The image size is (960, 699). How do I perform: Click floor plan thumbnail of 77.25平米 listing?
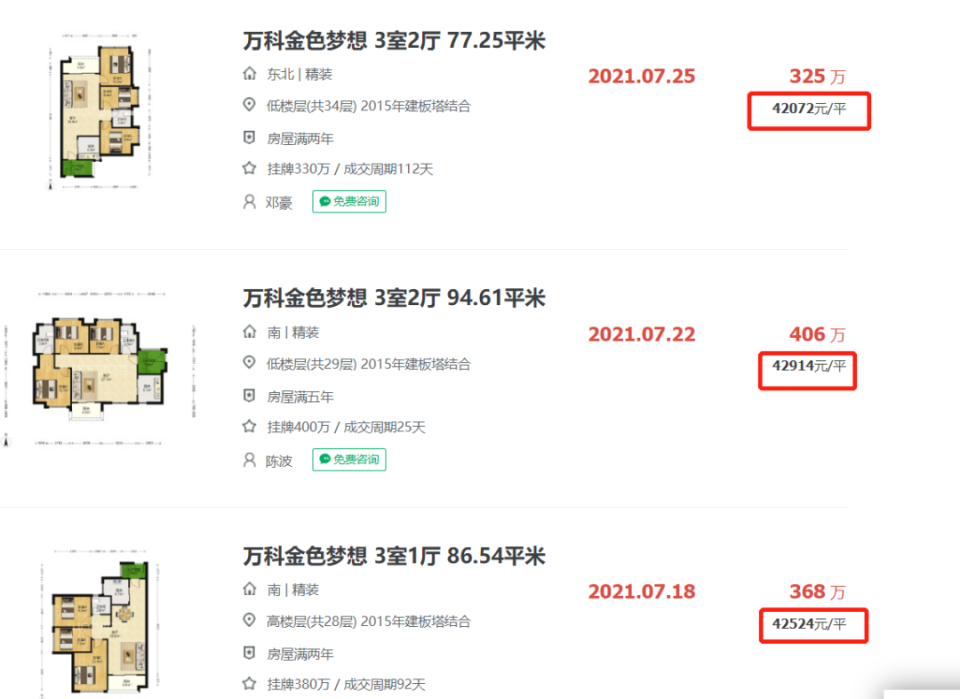click(x=100, y=111)
